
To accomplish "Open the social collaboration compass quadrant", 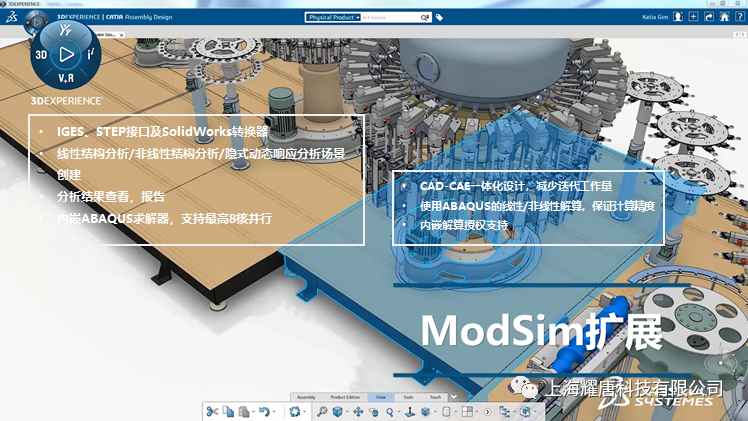I will pyautogui.click(x=66, y=31).
